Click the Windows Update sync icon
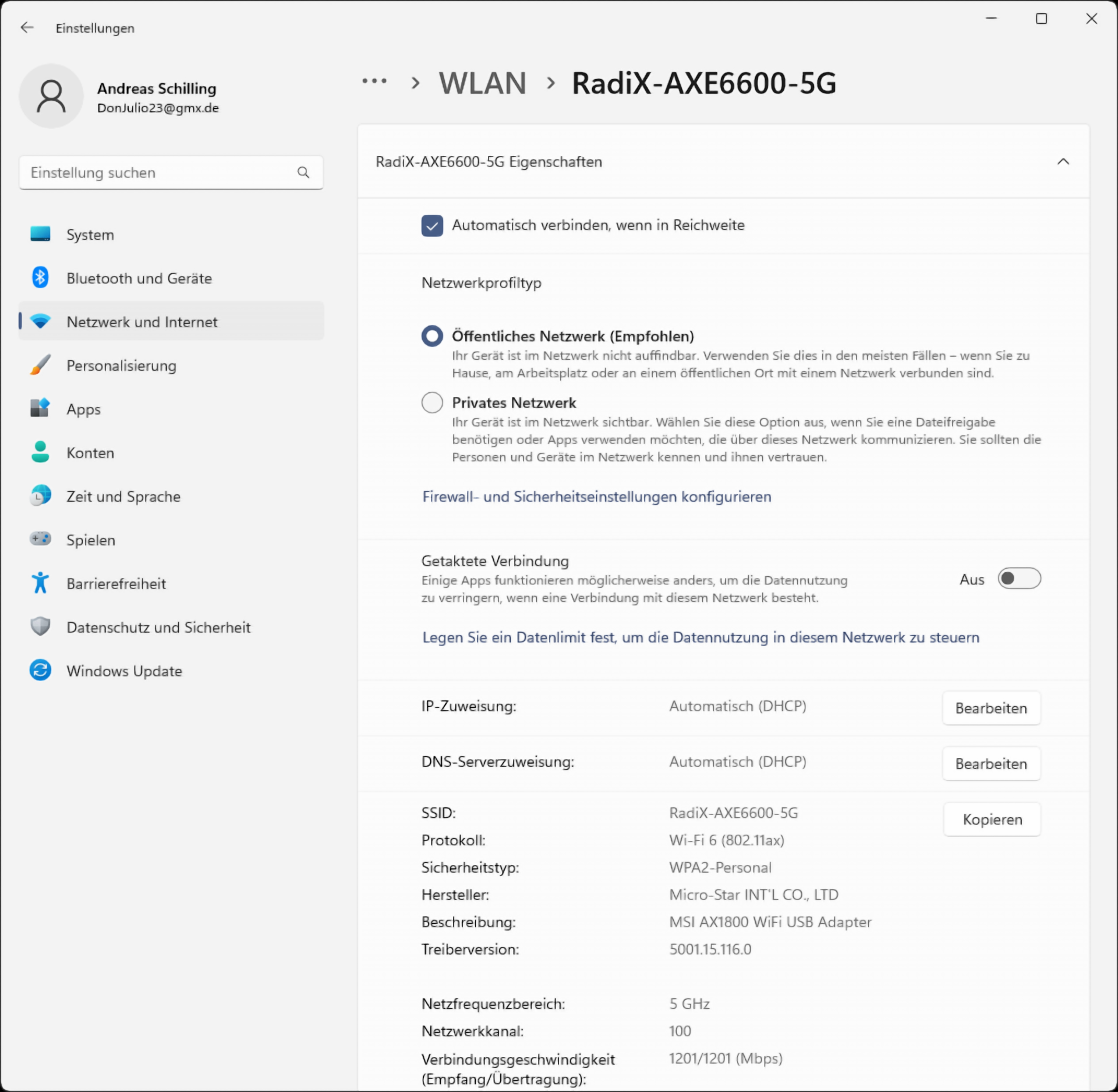 (x=40, y=671)
